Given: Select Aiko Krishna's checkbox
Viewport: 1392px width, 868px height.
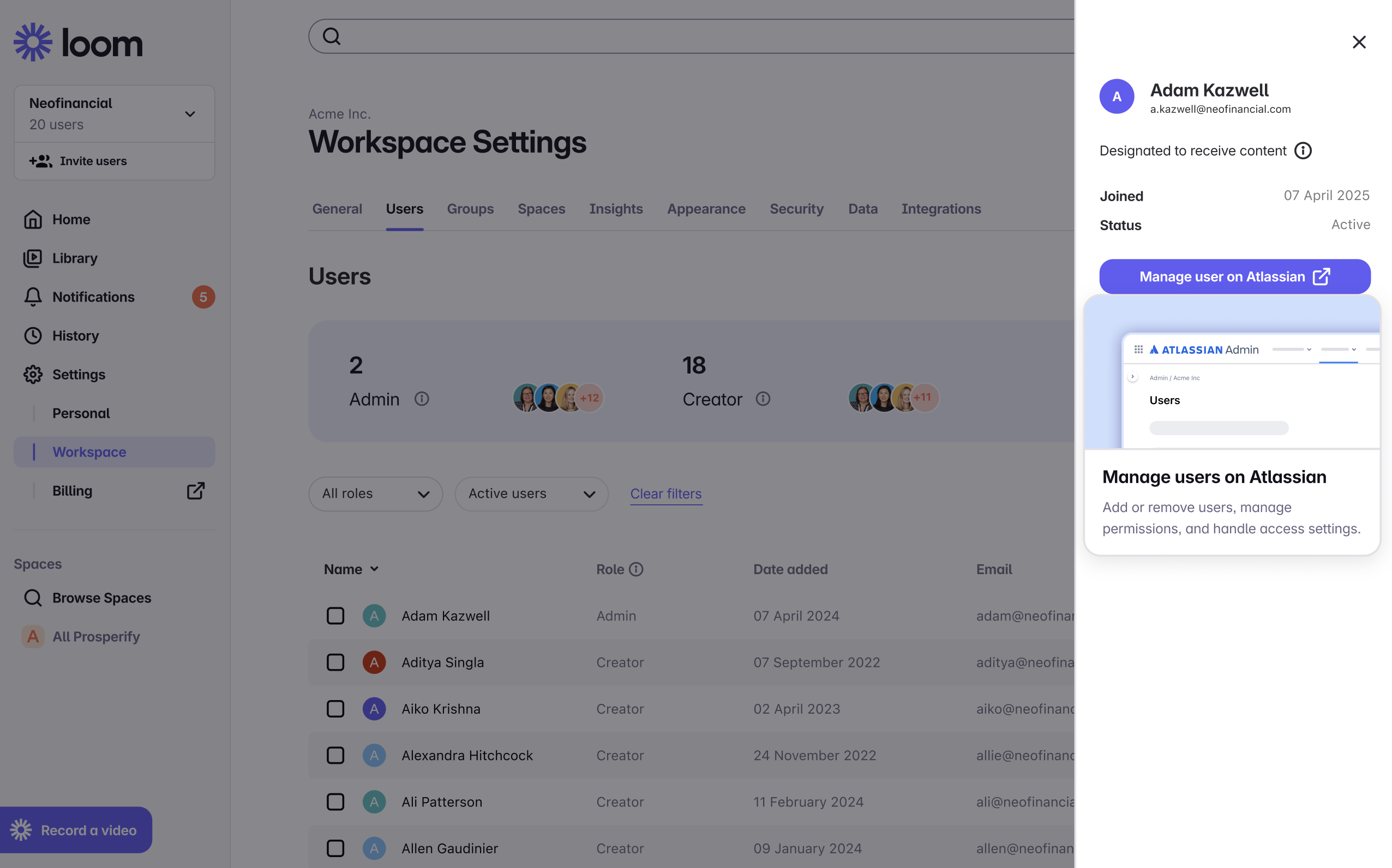Looking at the screenshot, I should pyautogui.click(x=335, y=709).
